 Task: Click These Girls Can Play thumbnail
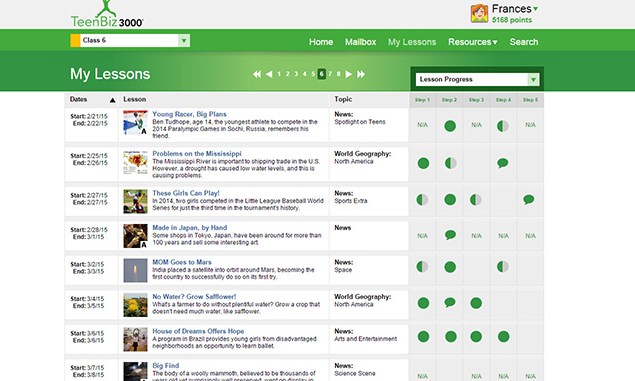point(135,201)
